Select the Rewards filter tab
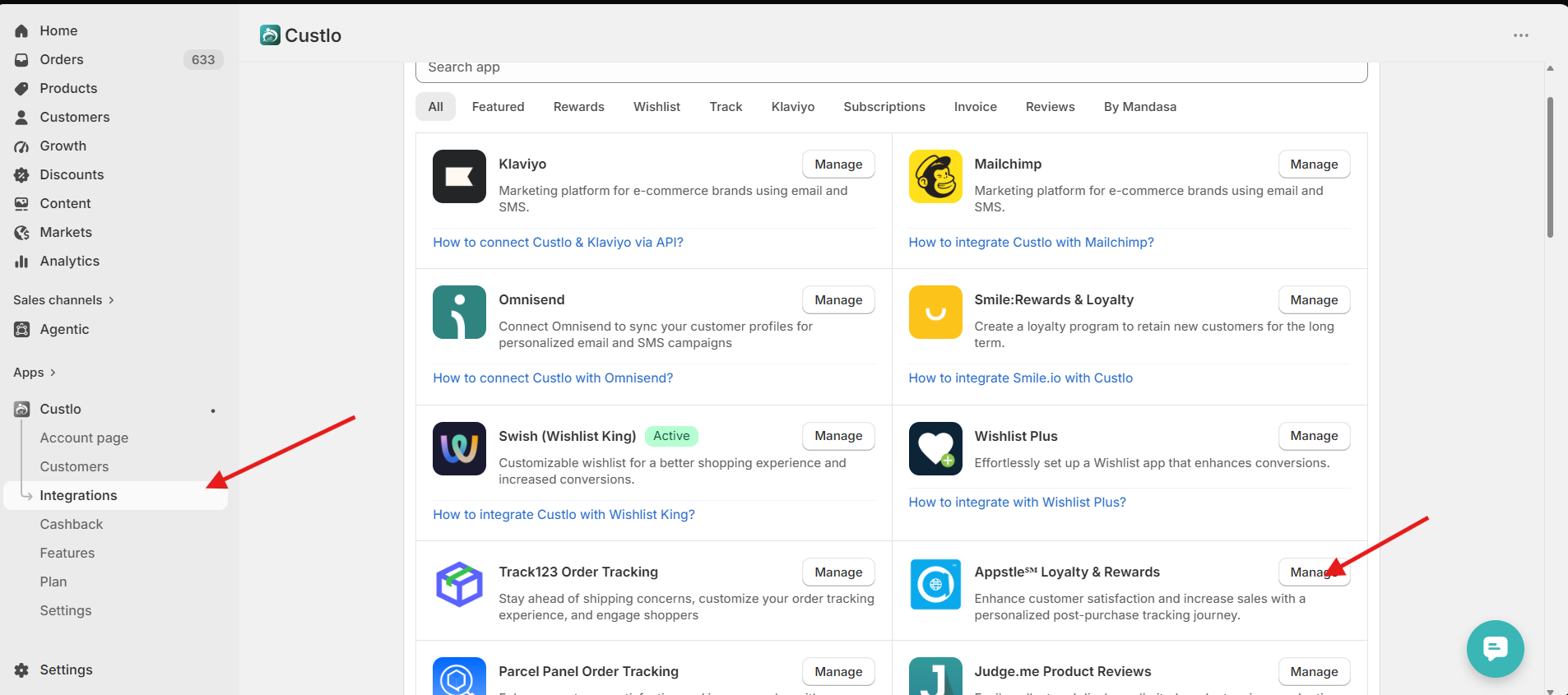Image resolution: width=1568 pixels, height=695 pixels. click(579, 107)
